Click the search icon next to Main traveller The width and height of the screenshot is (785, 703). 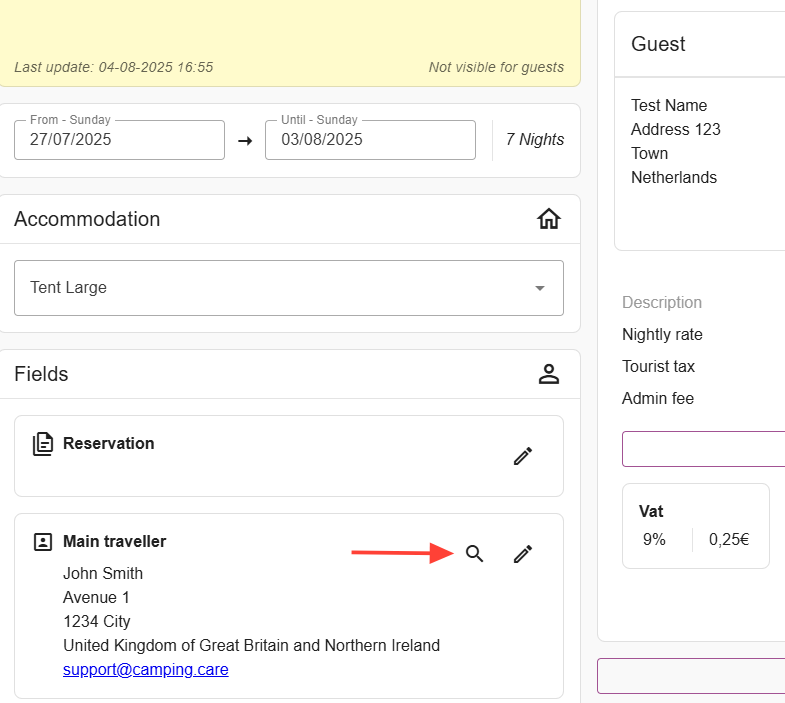click(x=475, y=554)
